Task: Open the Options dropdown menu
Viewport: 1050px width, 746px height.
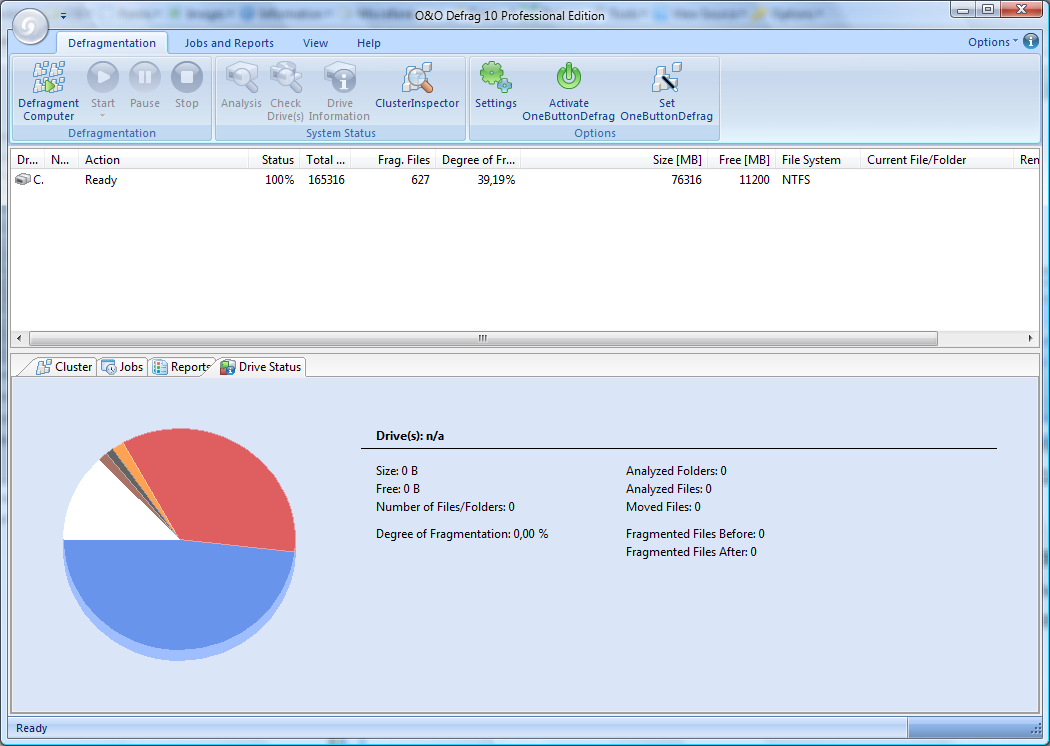Action: (992, 42)
